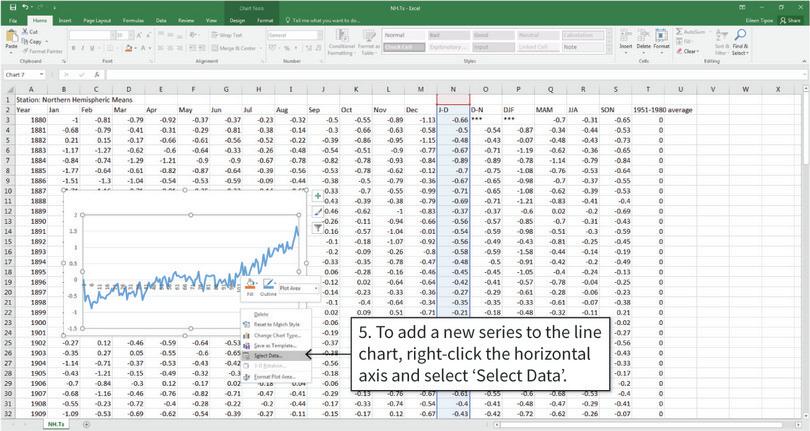Click Merge & Center

click(x=233, y=48)
